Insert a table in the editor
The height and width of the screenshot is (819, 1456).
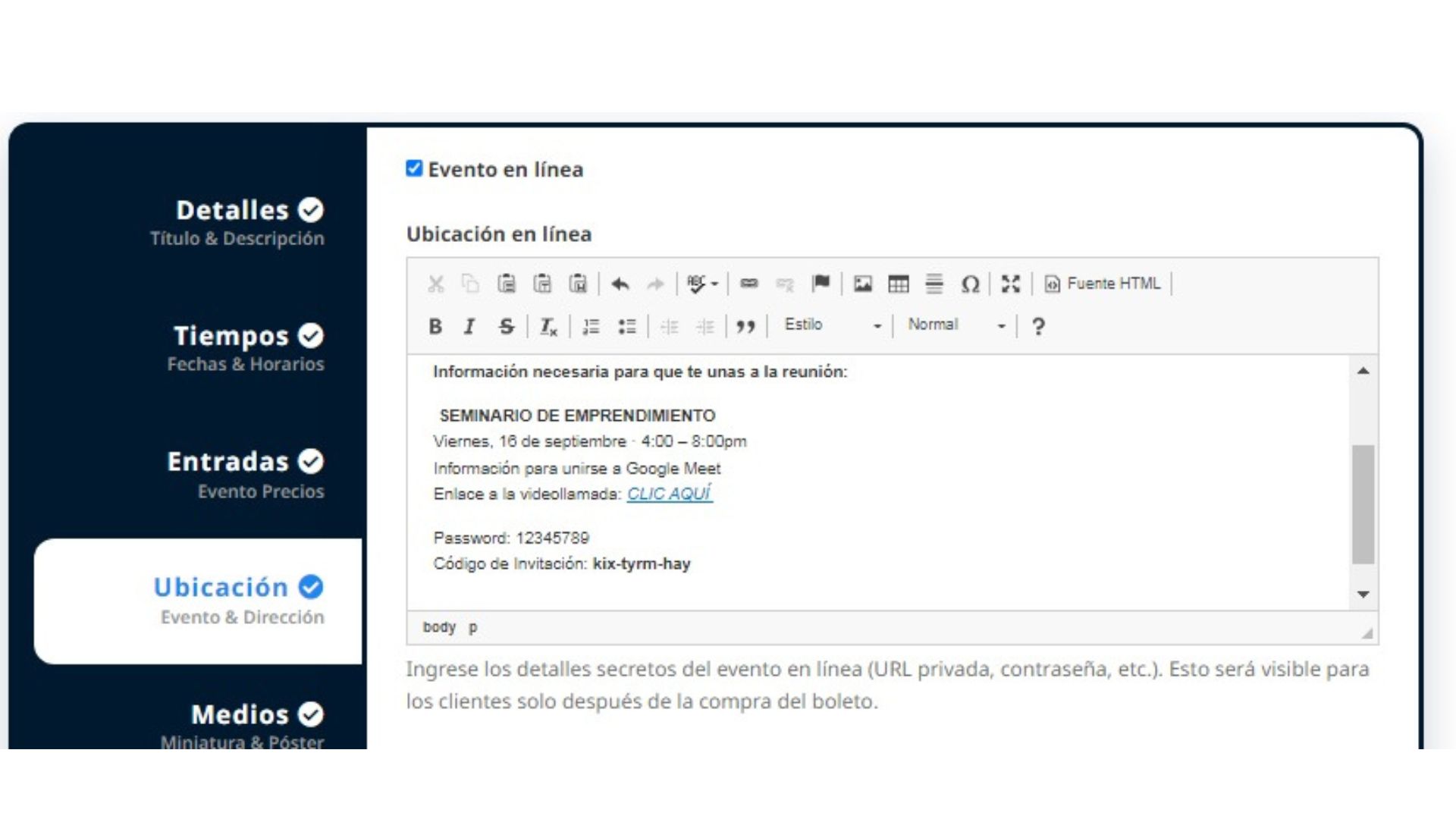point(898,284)
